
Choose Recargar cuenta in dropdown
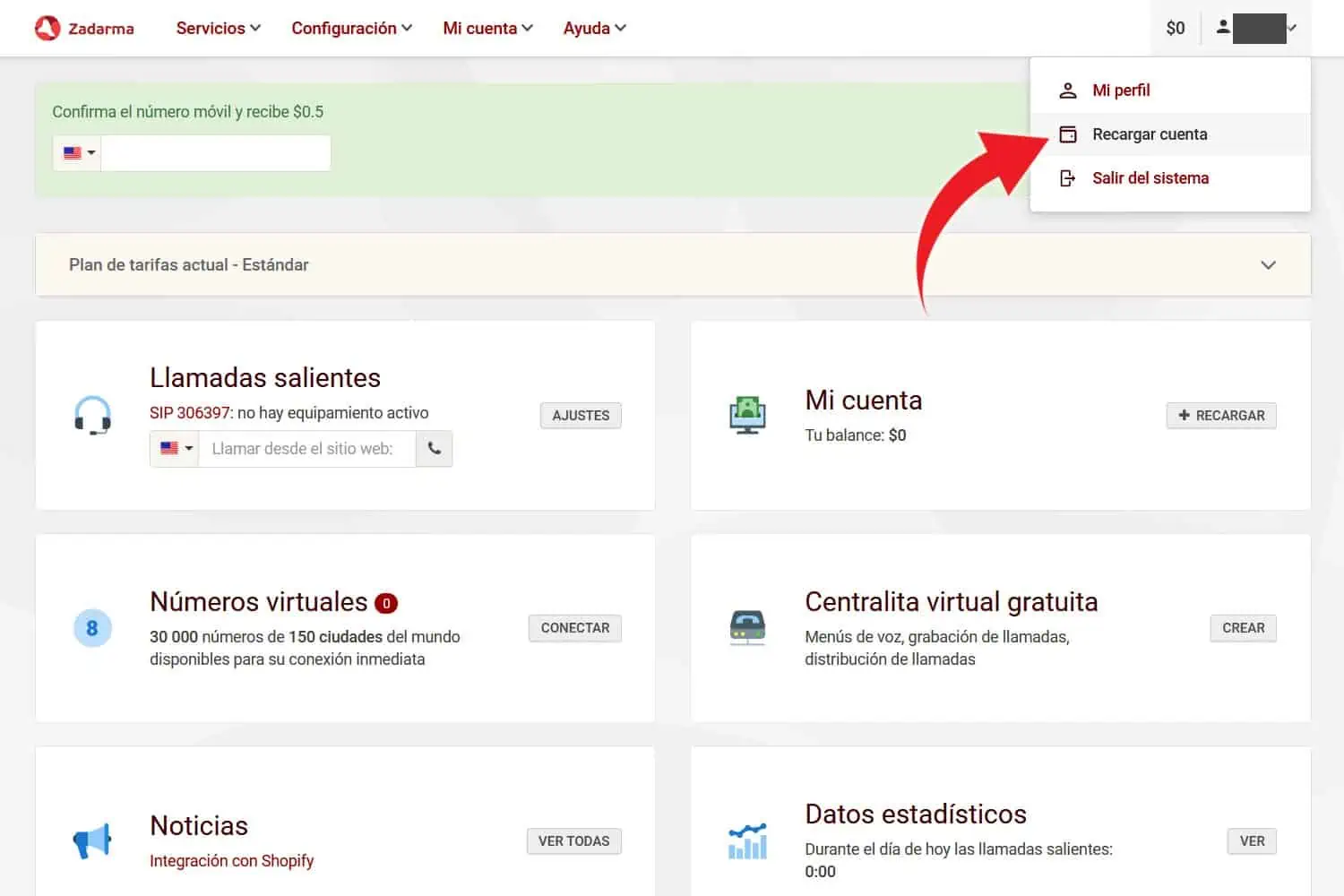coord(1170,134)
